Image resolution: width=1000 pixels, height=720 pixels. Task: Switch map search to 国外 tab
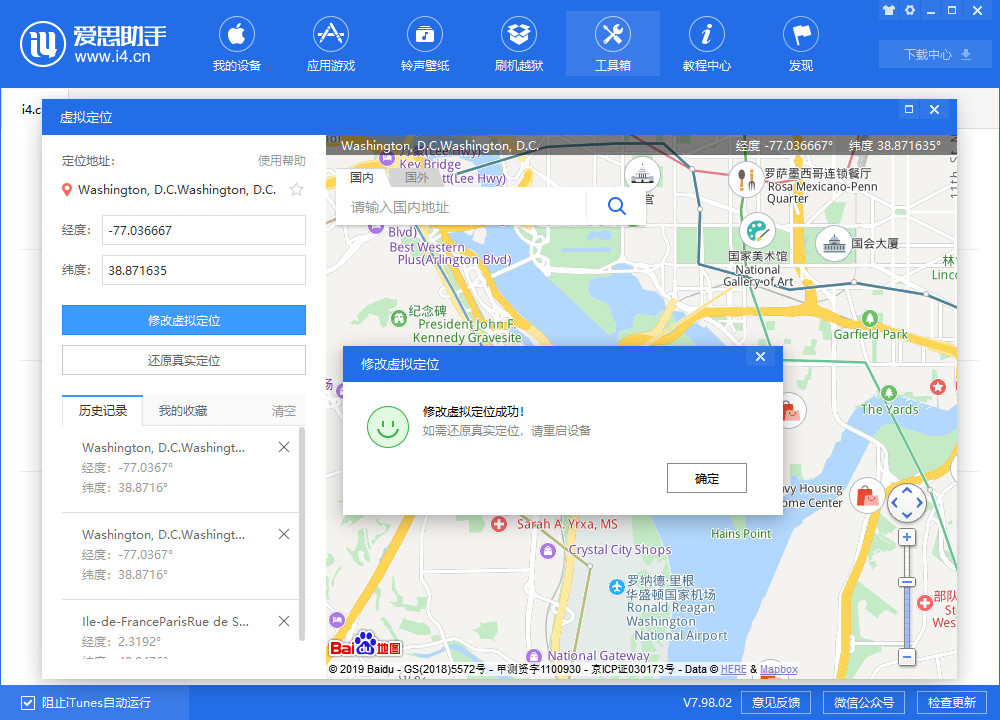pos(416,178)
